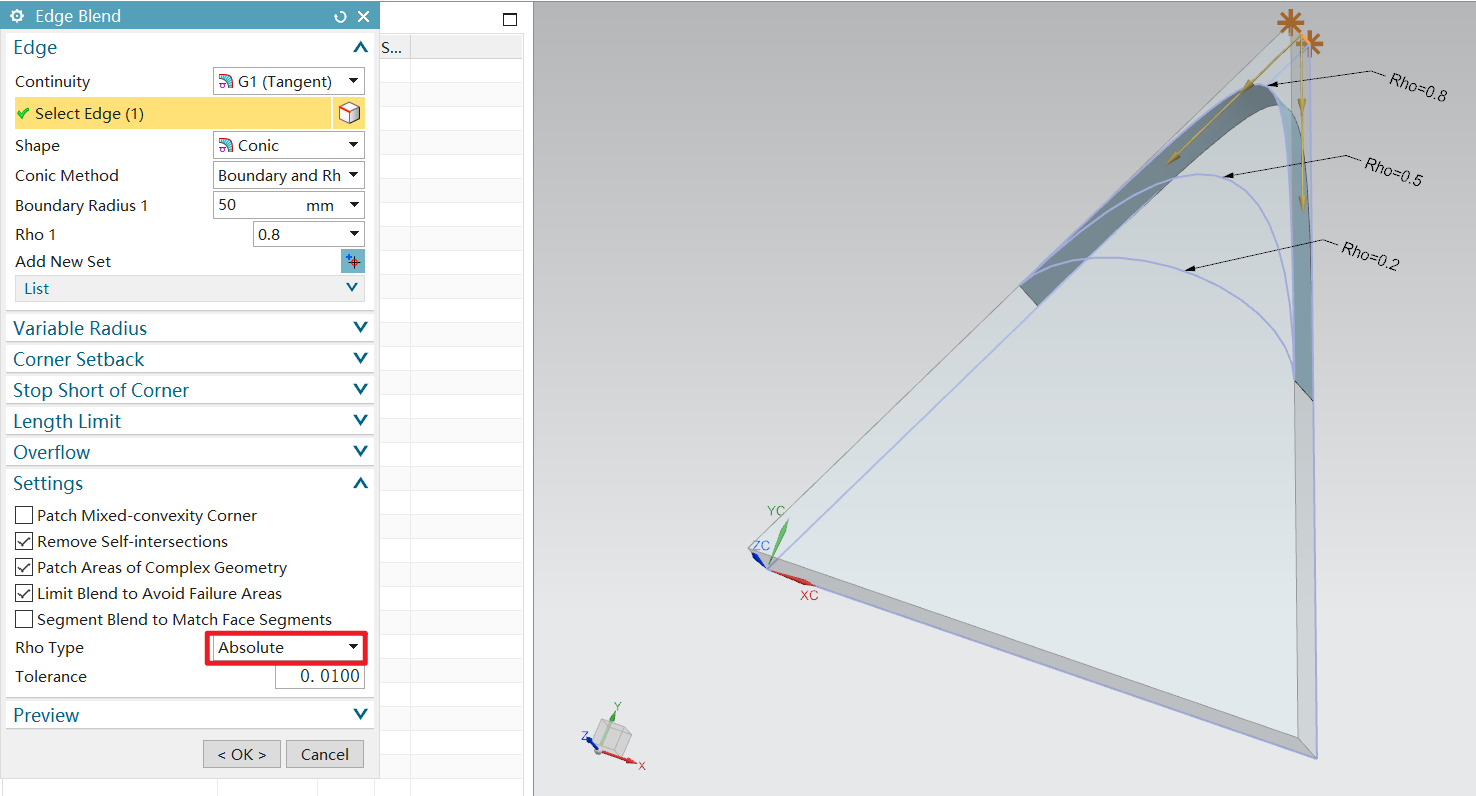This screenshot has height=796, width=1476.
Task: Uncheck Remove Self-intersections option
Action: 24,542
